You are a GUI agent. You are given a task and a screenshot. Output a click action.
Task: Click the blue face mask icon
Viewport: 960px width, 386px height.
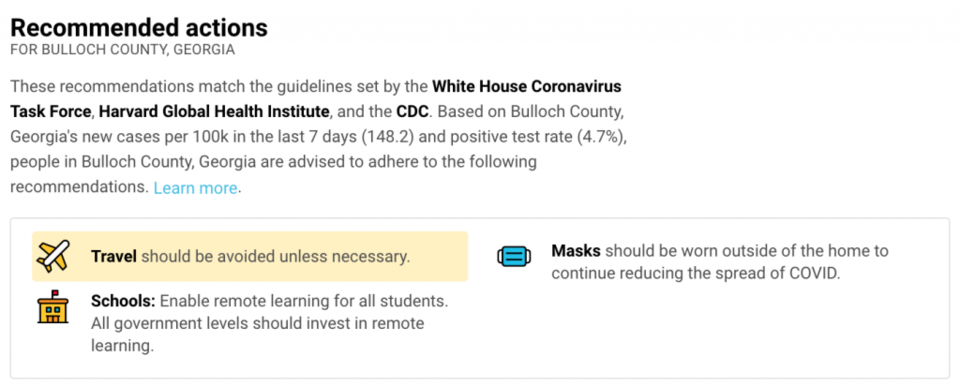[x=513, y=257]
